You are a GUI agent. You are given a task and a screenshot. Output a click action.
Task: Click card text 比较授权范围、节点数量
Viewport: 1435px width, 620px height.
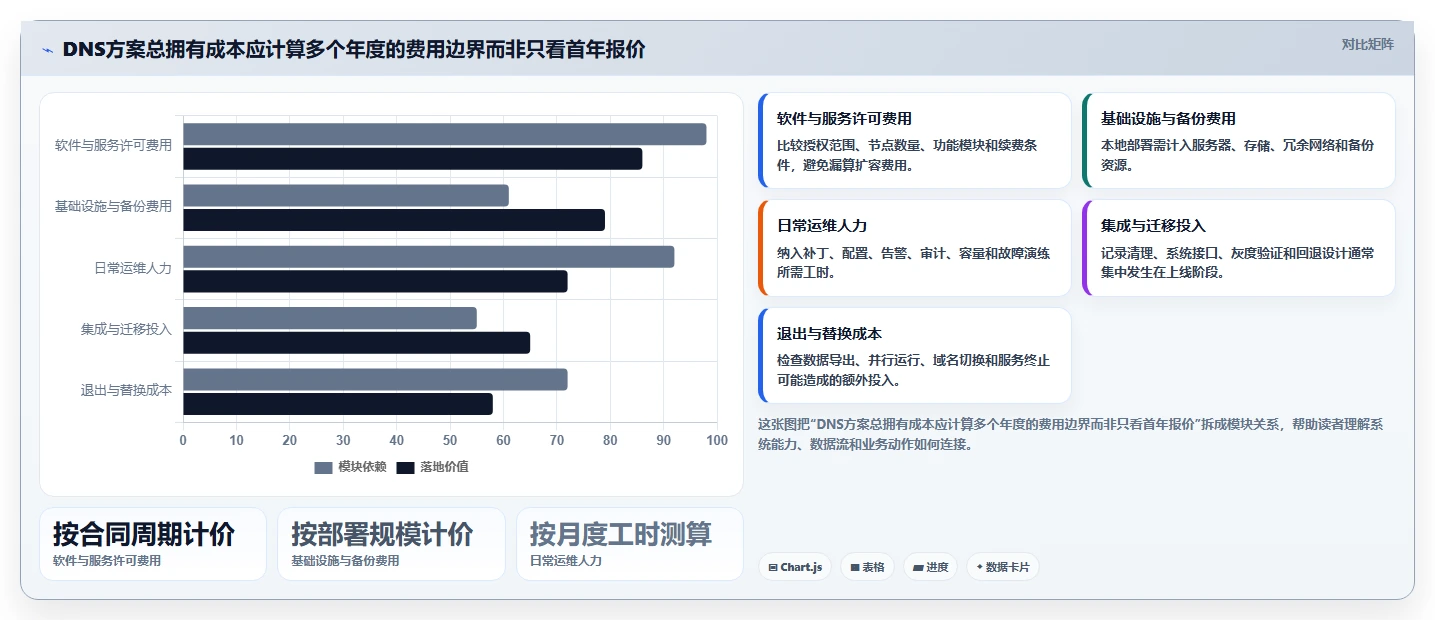907,155
